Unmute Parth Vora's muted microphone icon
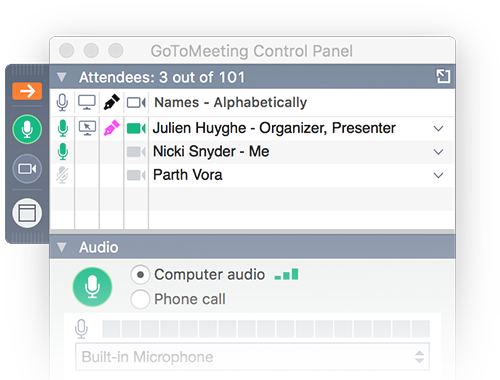 point(62,175)
